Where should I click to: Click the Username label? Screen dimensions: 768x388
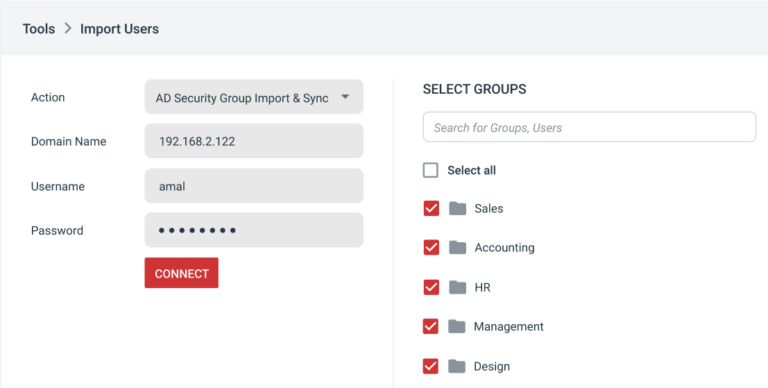(x=58, y=186)
